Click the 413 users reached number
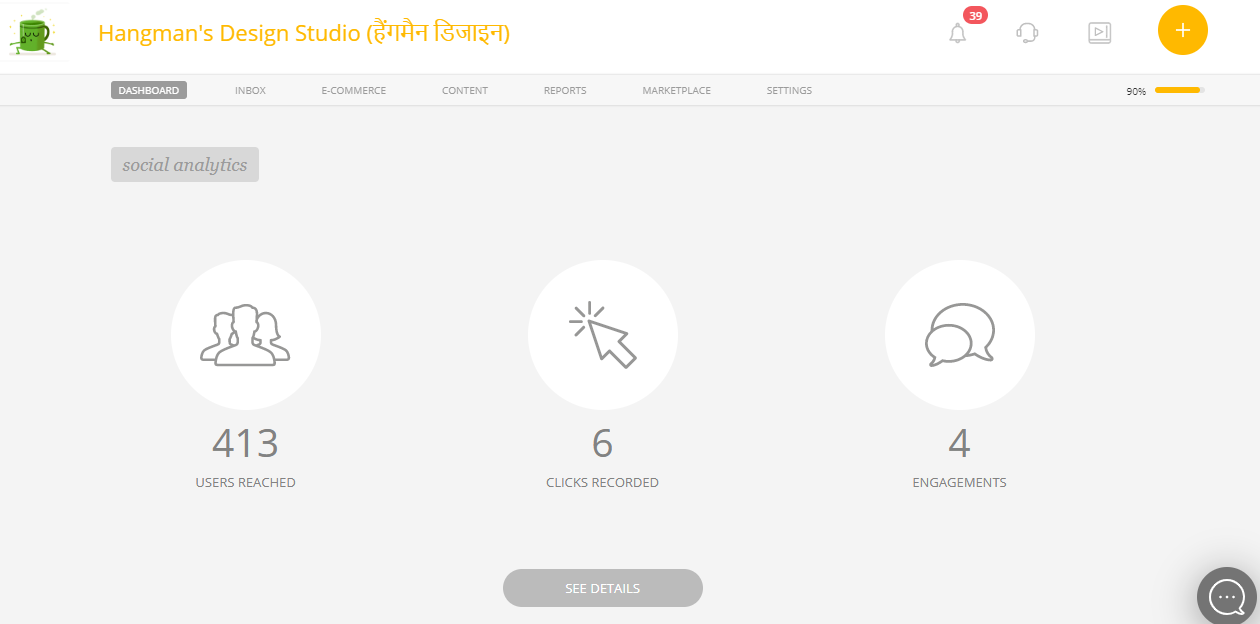 (x=246, y=443)
